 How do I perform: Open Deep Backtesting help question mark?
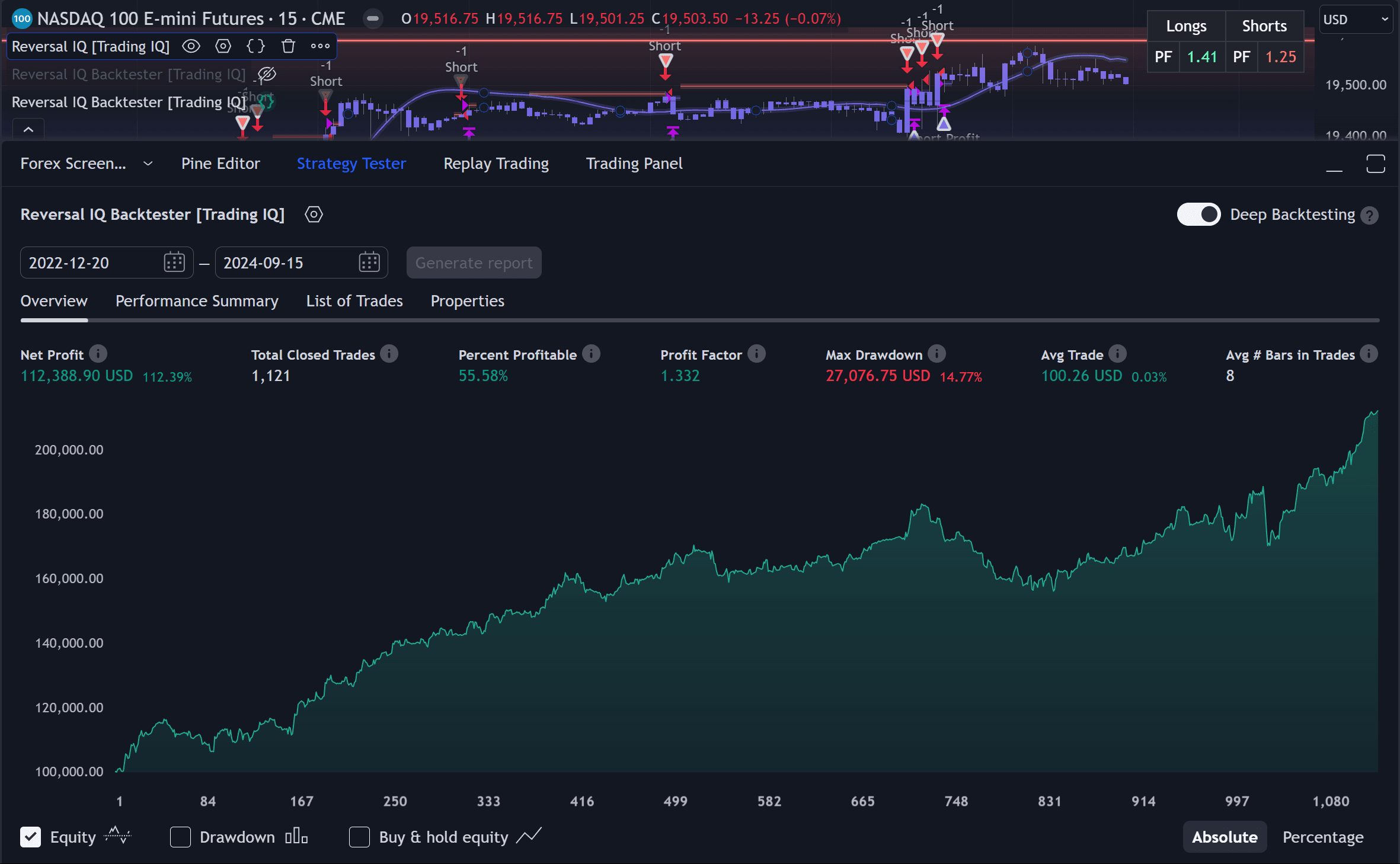click(x=1369, y=215)
